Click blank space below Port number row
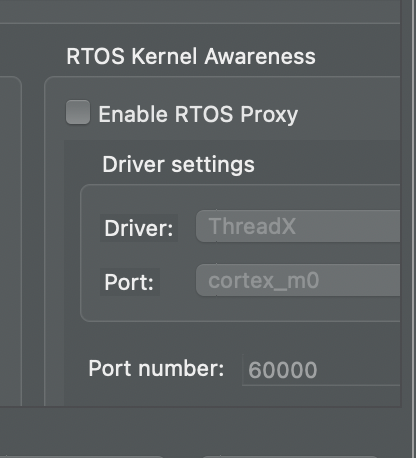This screenshot has width=416, height=458. pyautogui.click(x=233, y=397)
